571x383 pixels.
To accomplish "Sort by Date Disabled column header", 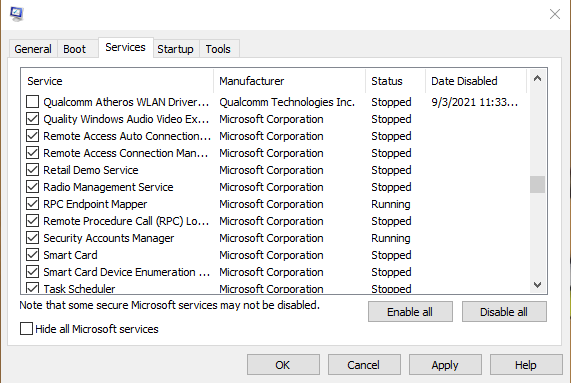I will [476, 81].
